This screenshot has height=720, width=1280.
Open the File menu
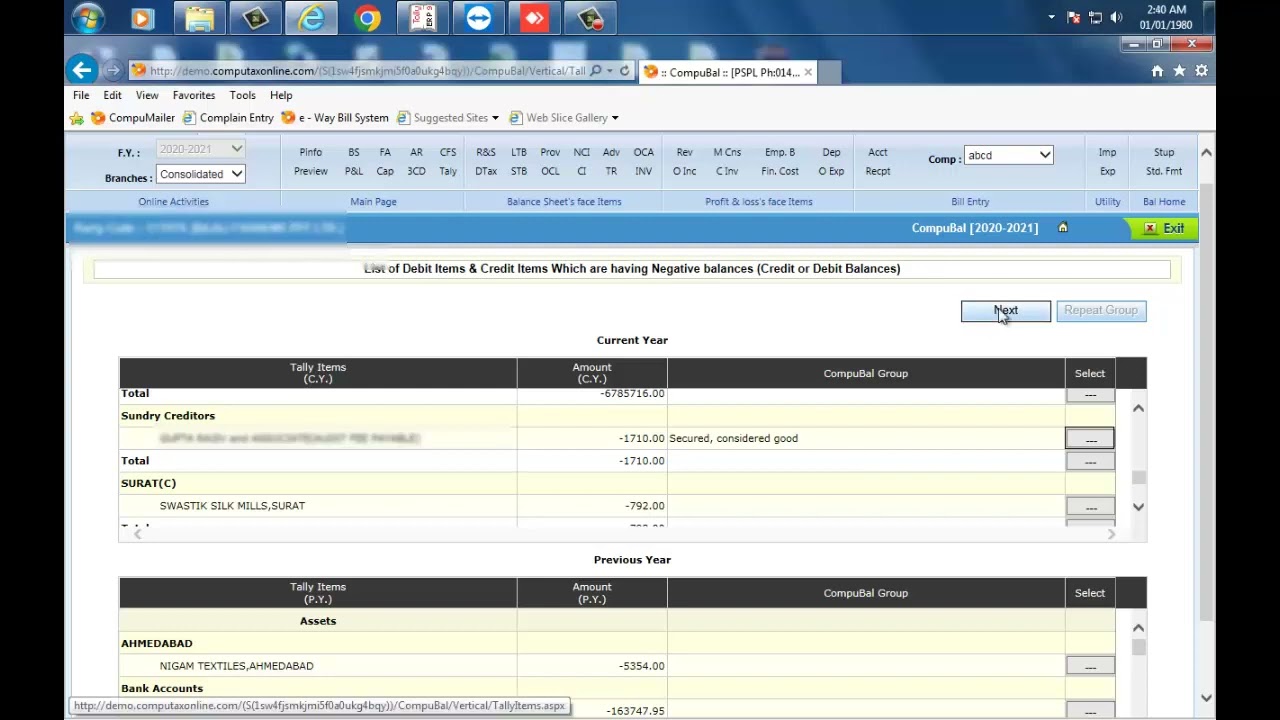coord(81,95)
